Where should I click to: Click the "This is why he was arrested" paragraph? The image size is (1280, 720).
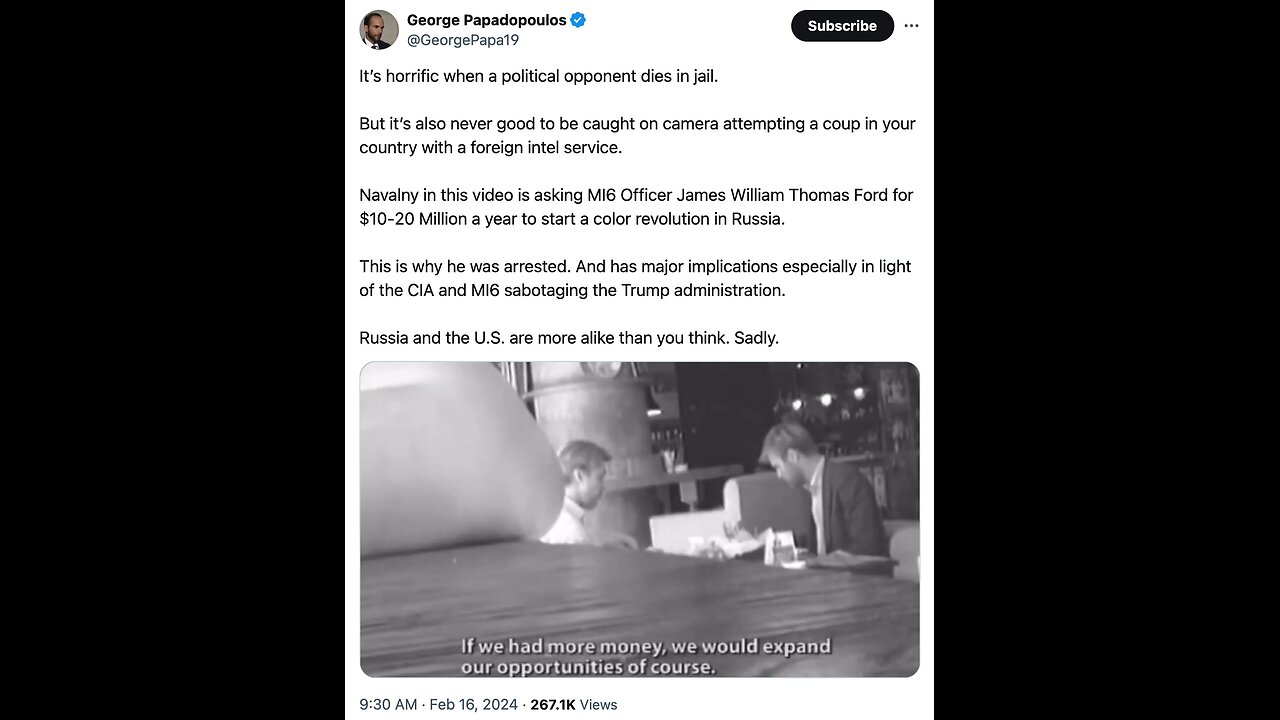tap(635, 278)
